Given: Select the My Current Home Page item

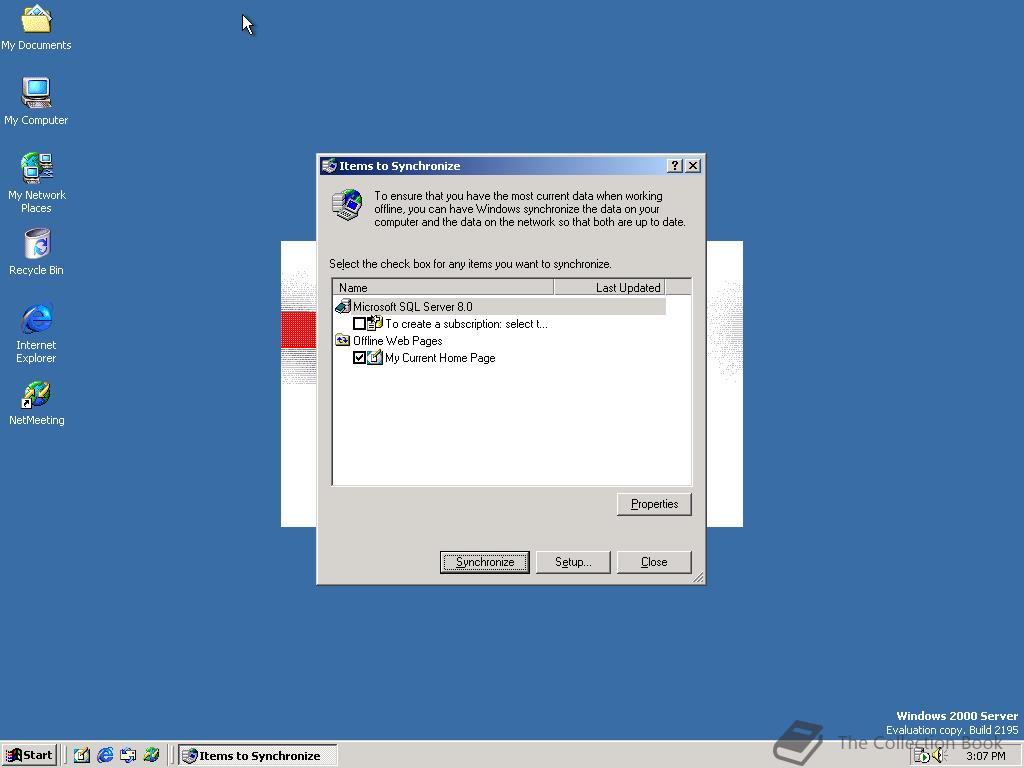Looking at the screenshot, I should [440, 357].
